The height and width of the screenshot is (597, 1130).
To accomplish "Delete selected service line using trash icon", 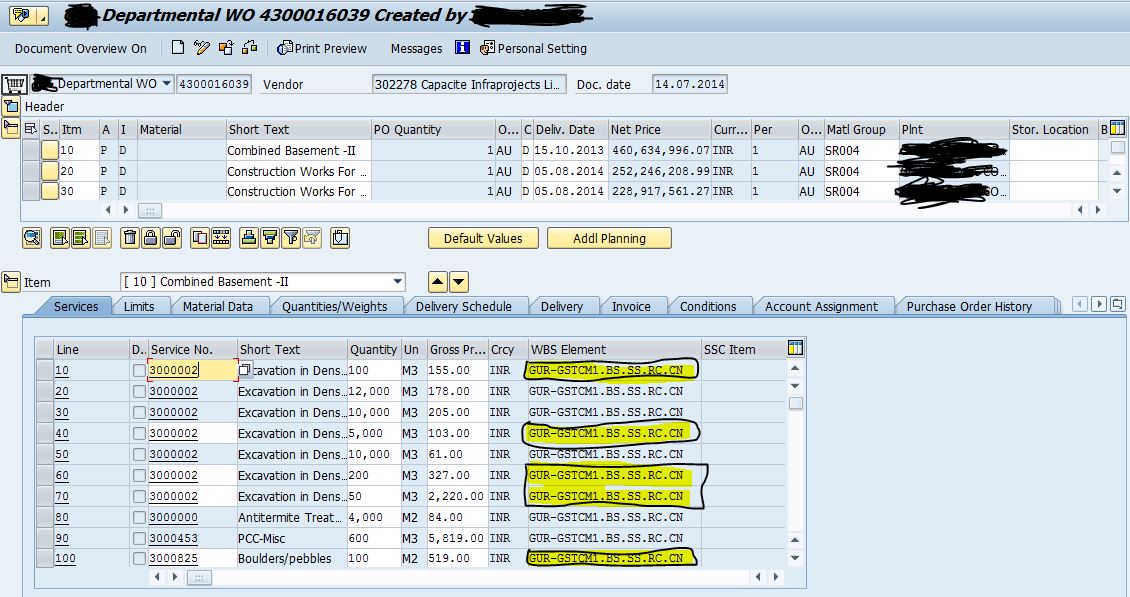I will pos(131,238).
